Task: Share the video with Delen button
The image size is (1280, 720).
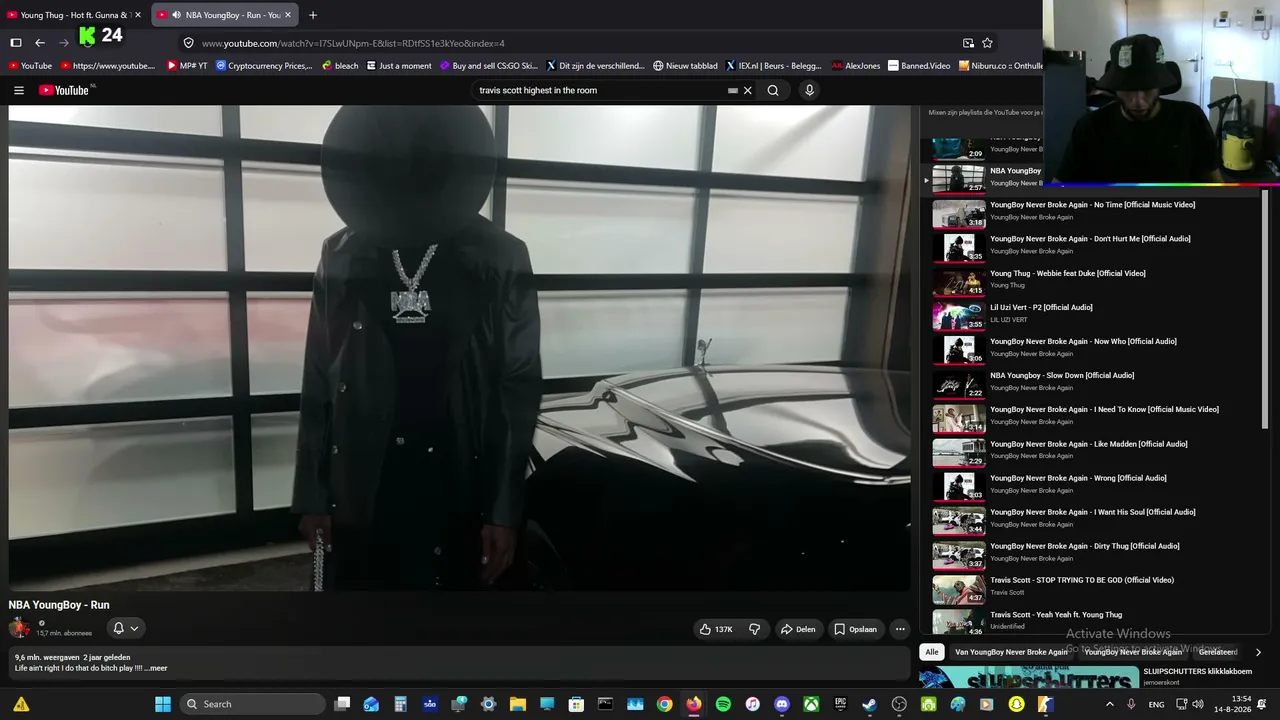Action: 798,629
